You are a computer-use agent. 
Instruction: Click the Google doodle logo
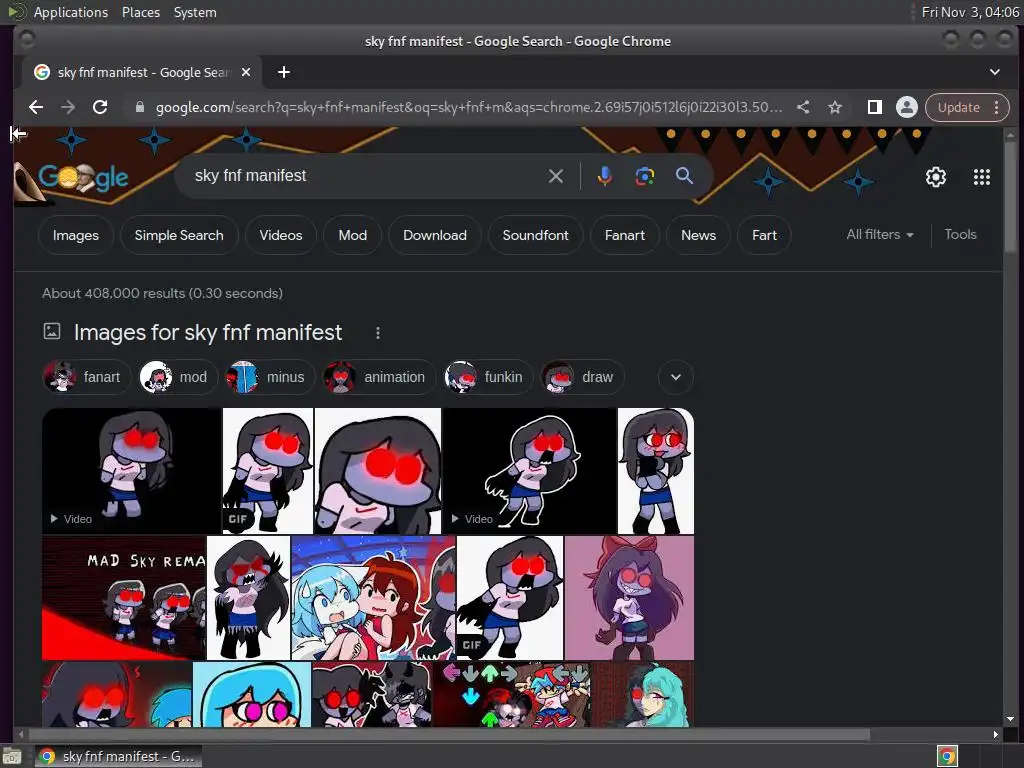point(83,177)
